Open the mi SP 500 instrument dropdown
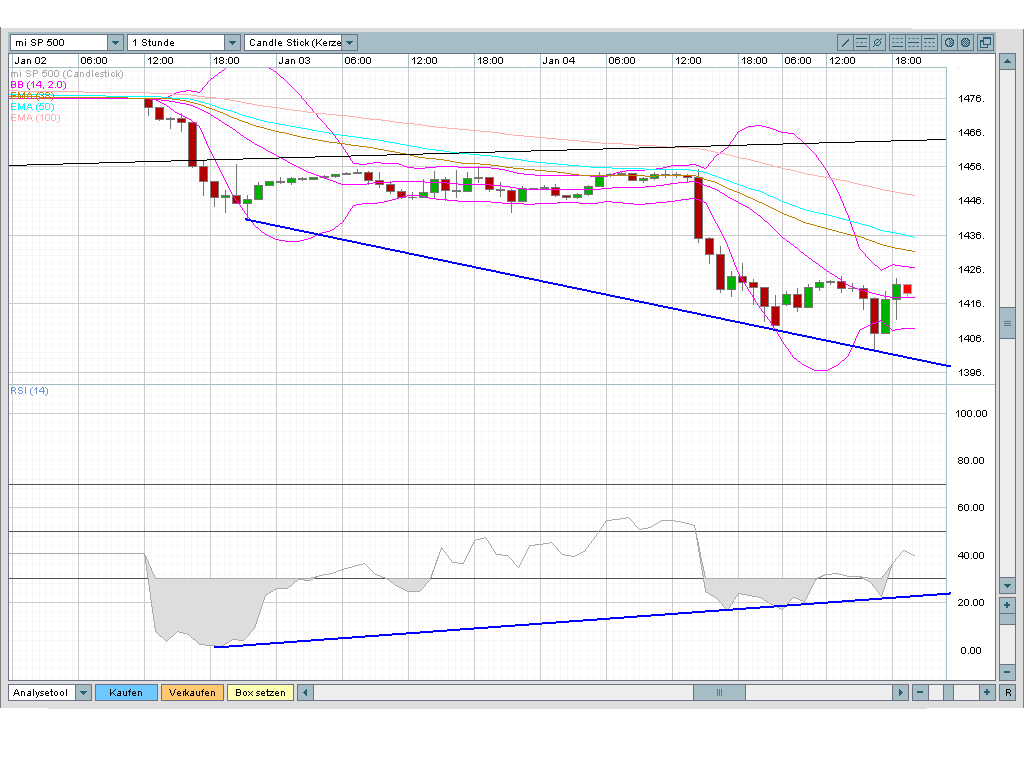The image size is (1024, 768). click(x=116, y=42)
